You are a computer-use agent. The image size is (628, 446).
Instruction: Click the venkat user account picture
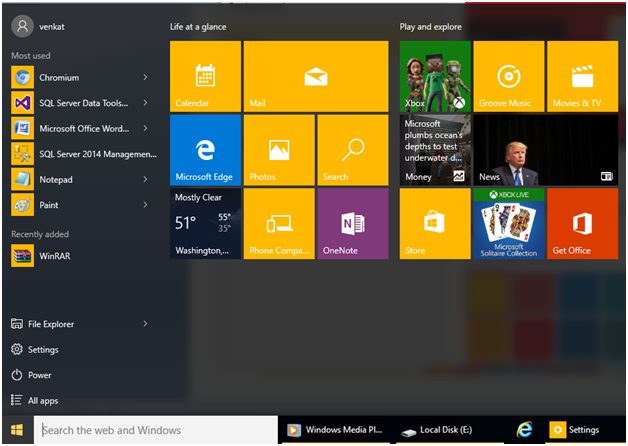point(22,26)
